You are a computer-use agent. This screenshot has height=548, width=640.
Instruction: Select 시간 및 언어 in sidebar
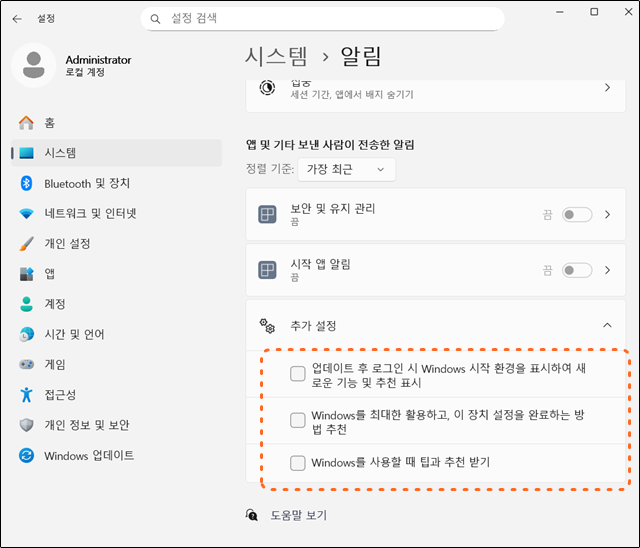click(x=116, y=334)
